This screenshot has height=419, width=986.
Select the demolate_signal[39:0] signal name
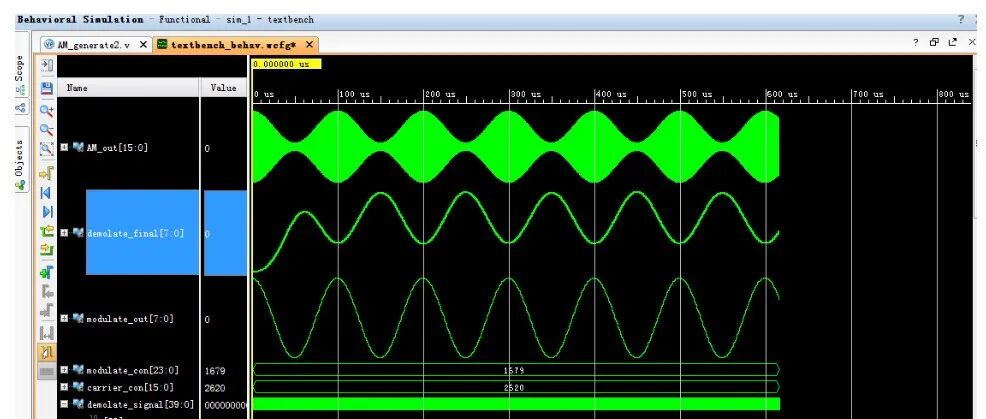pos(140,405)
